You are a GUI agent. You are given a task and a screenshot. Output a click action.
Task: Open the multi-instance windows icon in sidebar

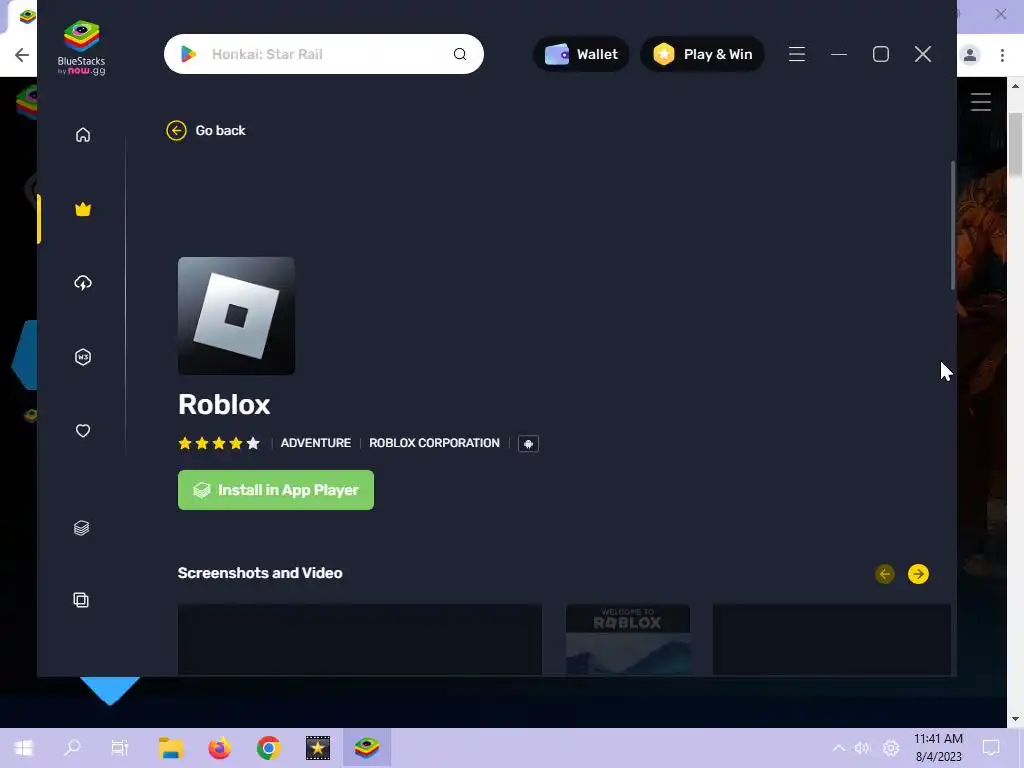coord(81,600)
